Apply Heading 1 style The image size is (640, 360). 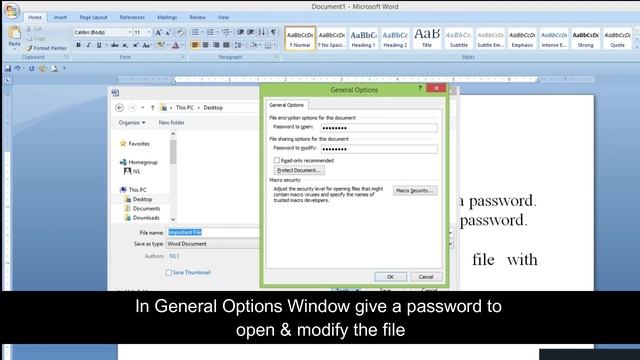tap(363, 39)
